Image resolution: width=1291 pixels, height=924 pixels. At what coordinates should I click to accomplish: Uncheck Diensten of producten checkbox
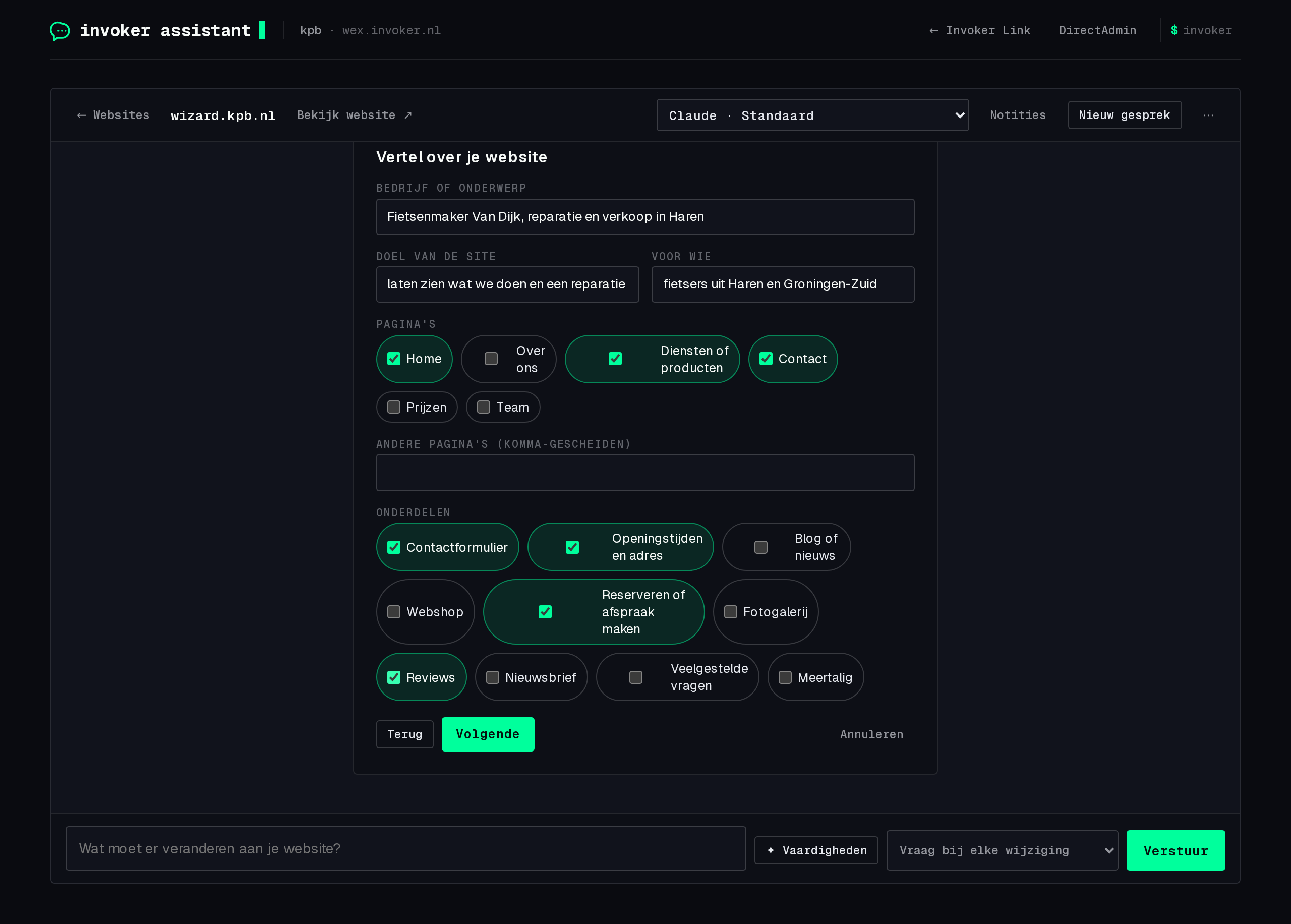pos(615,359)
